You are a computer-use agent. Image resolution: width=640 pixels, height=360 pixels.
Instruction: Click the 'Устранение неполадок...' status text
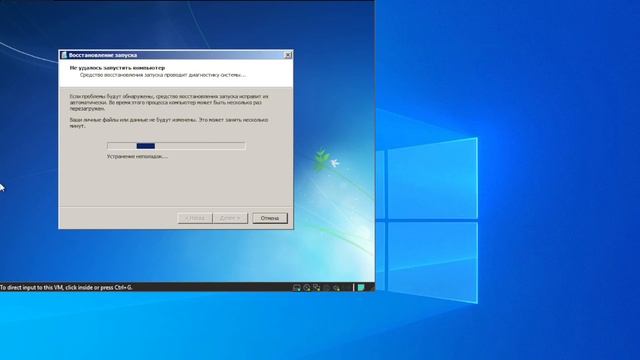click(137, 156)
